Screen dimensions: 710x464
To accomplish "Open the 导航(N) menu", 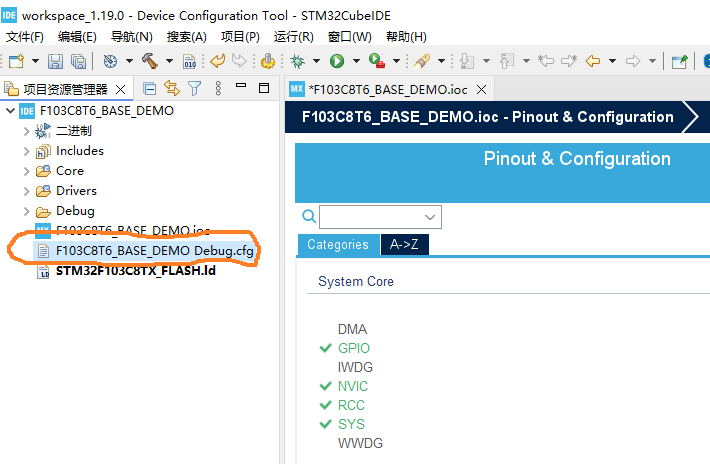I will pyautogui.click(x=131, y=37).
